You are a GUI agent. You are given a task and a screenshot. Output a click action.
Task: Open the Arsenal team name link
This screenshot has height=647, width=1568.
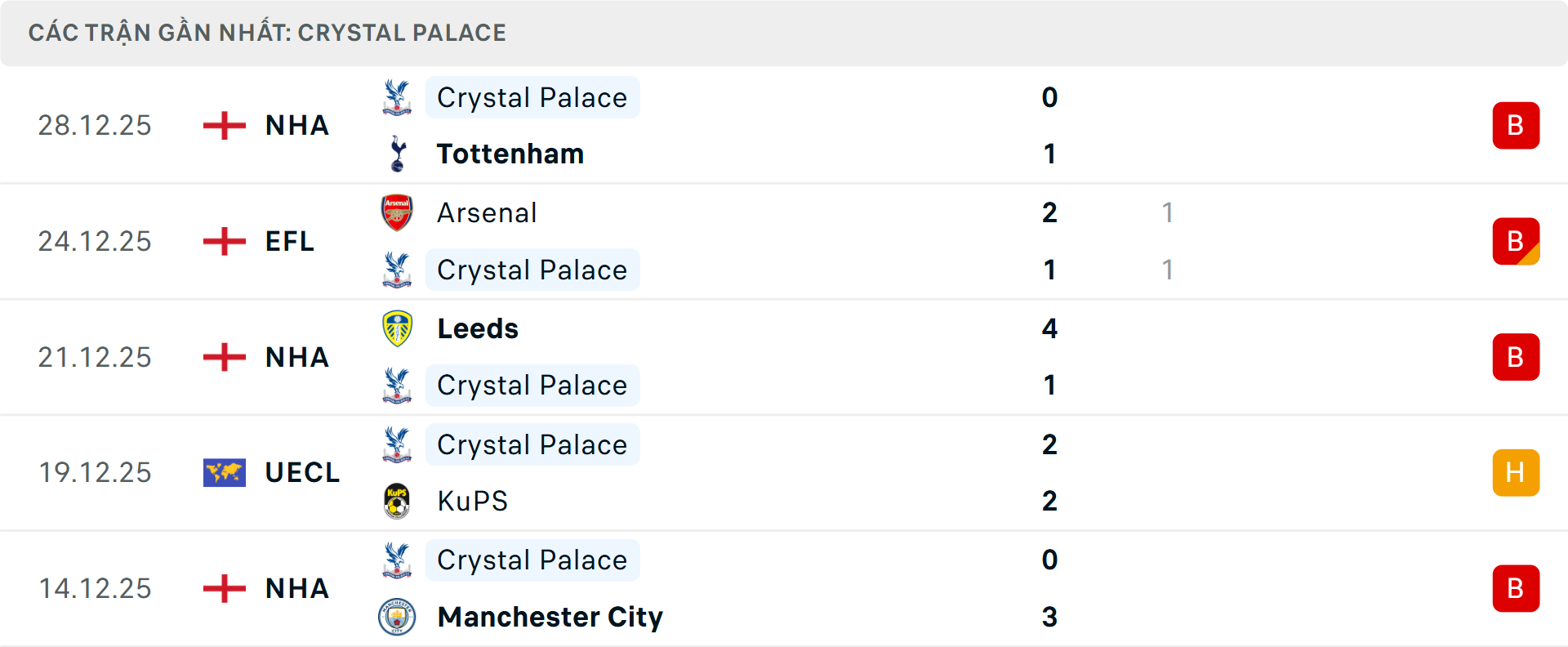tap(487, 212)
